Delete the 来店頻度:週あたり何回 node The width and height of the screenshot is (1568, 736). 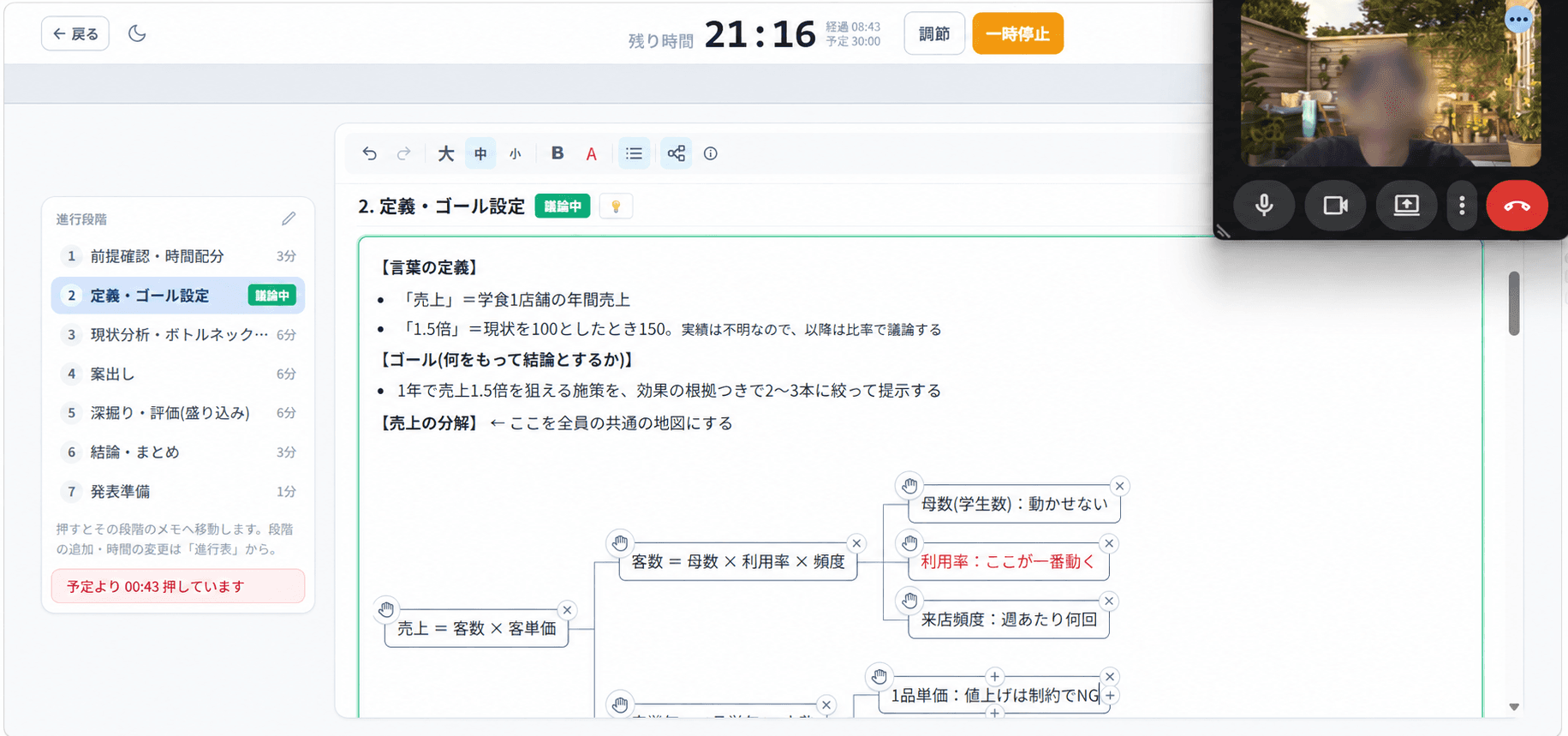coord(1109,601)
